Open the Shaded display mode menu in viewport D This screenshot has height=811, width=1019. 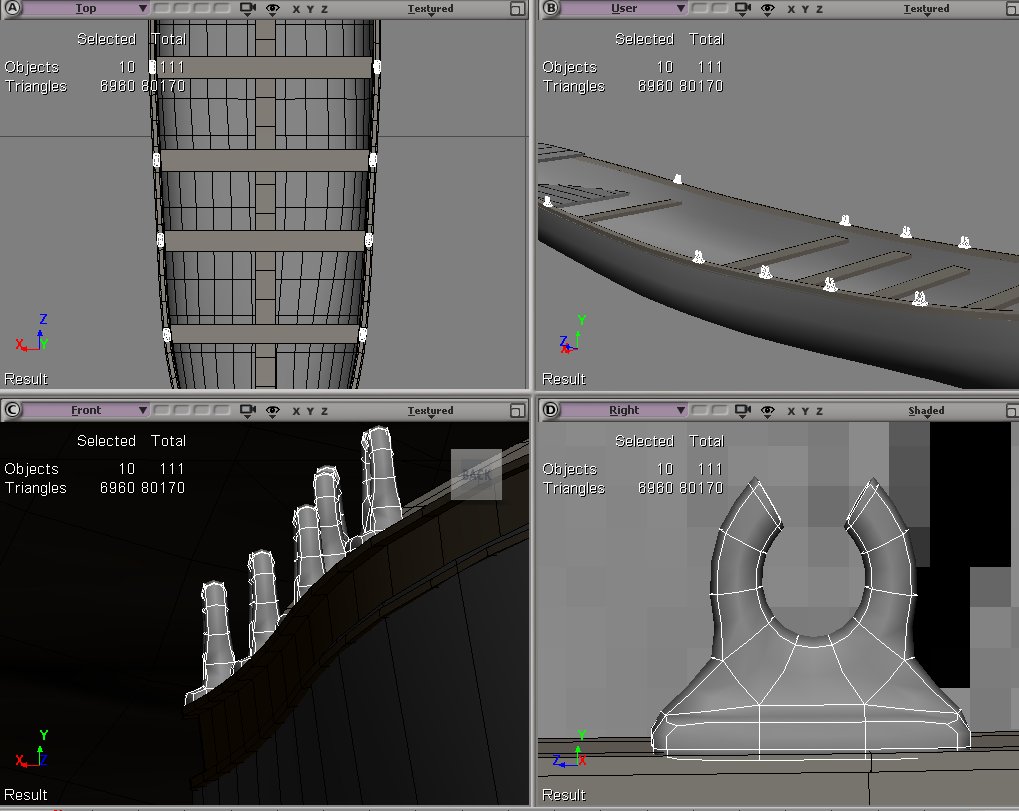926,411
